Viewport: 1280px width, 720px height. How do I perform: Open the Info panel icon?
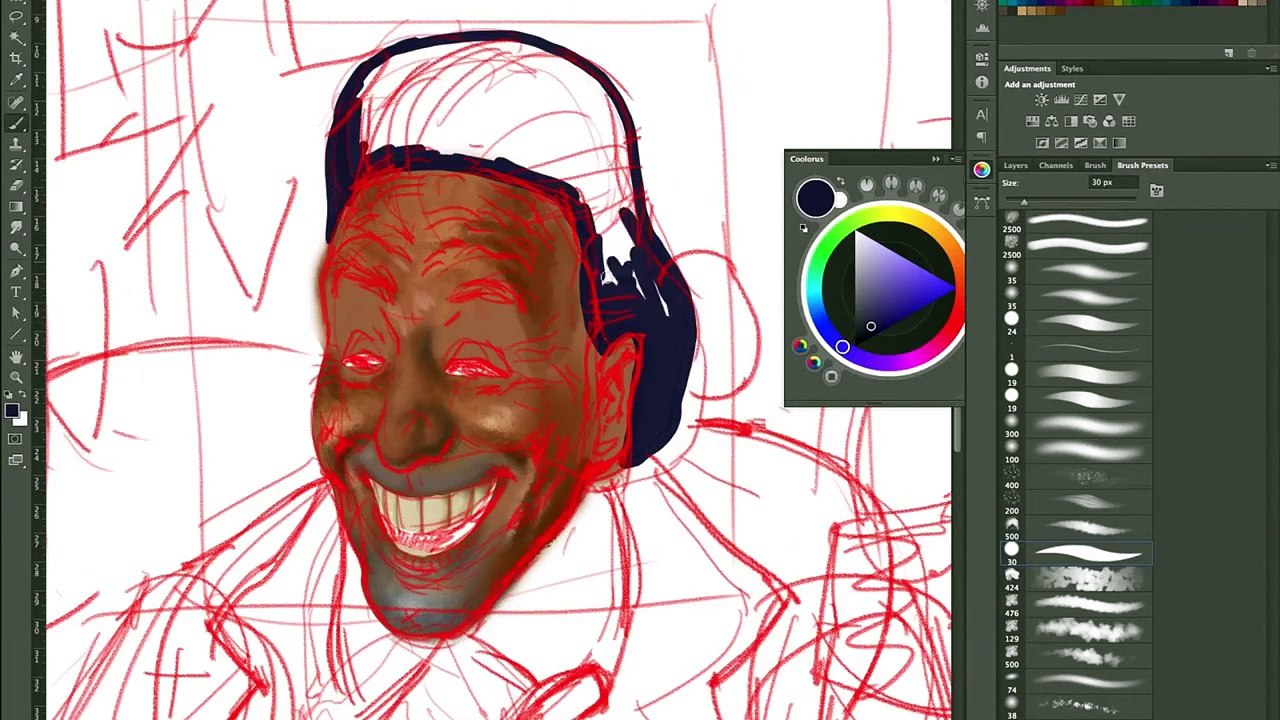pos(981,82)
